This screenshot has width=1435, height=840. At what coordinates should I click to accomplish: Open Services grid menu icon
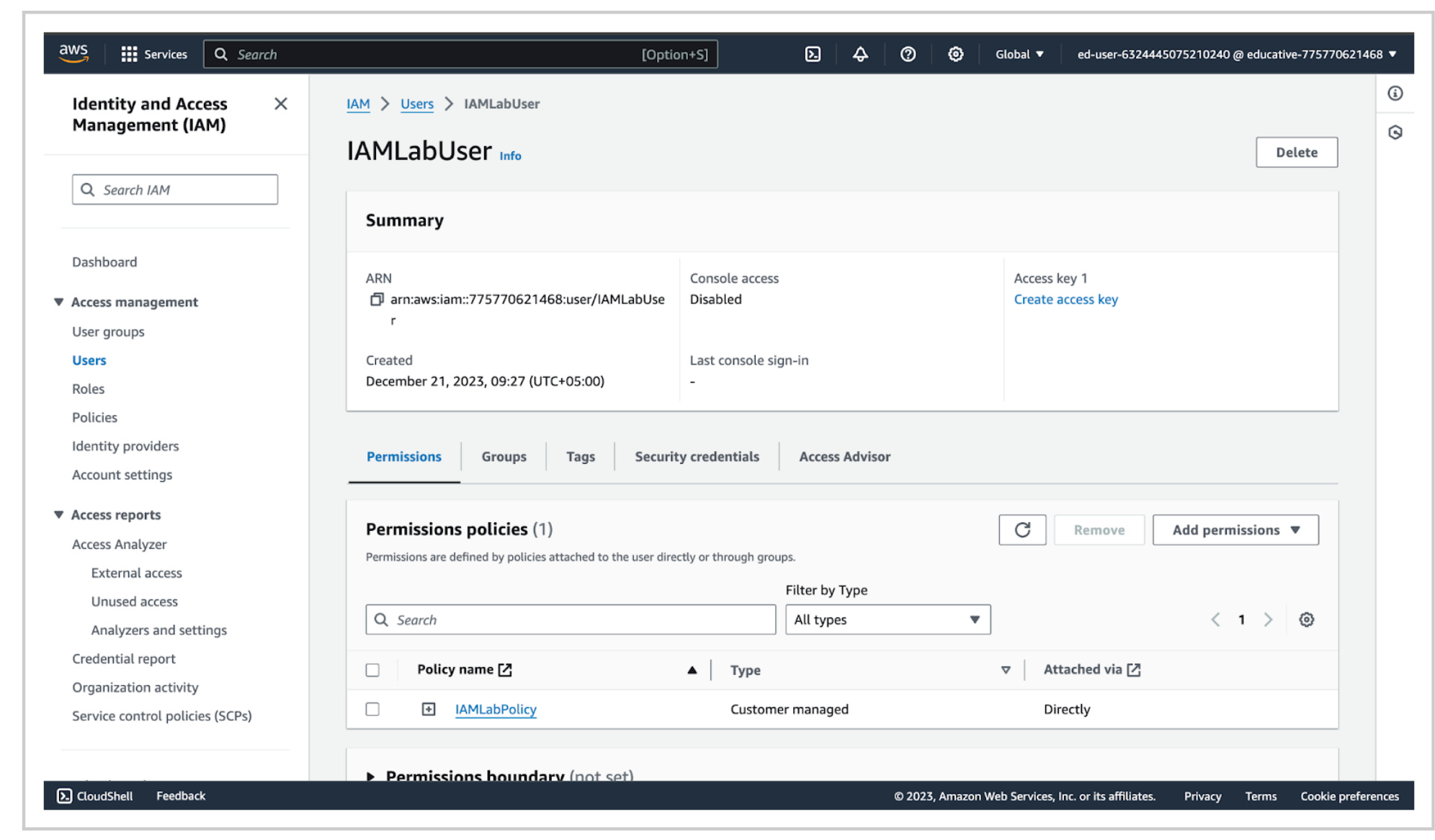pos(129,54)
